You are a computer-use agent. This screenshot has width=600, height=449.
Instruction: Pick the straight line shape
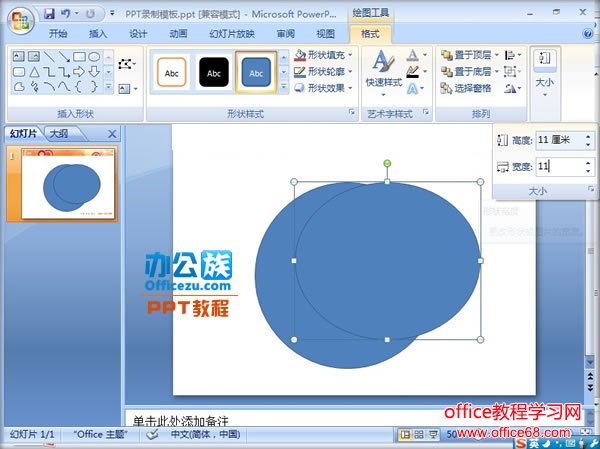coord(49,57)
